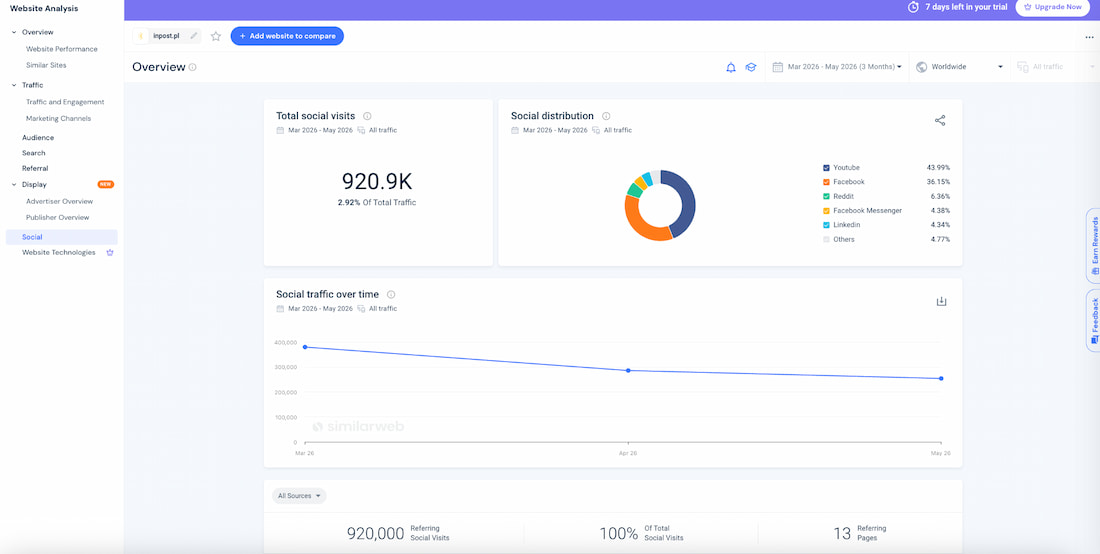Click the 920.9K total social visits value

(377, 182)
